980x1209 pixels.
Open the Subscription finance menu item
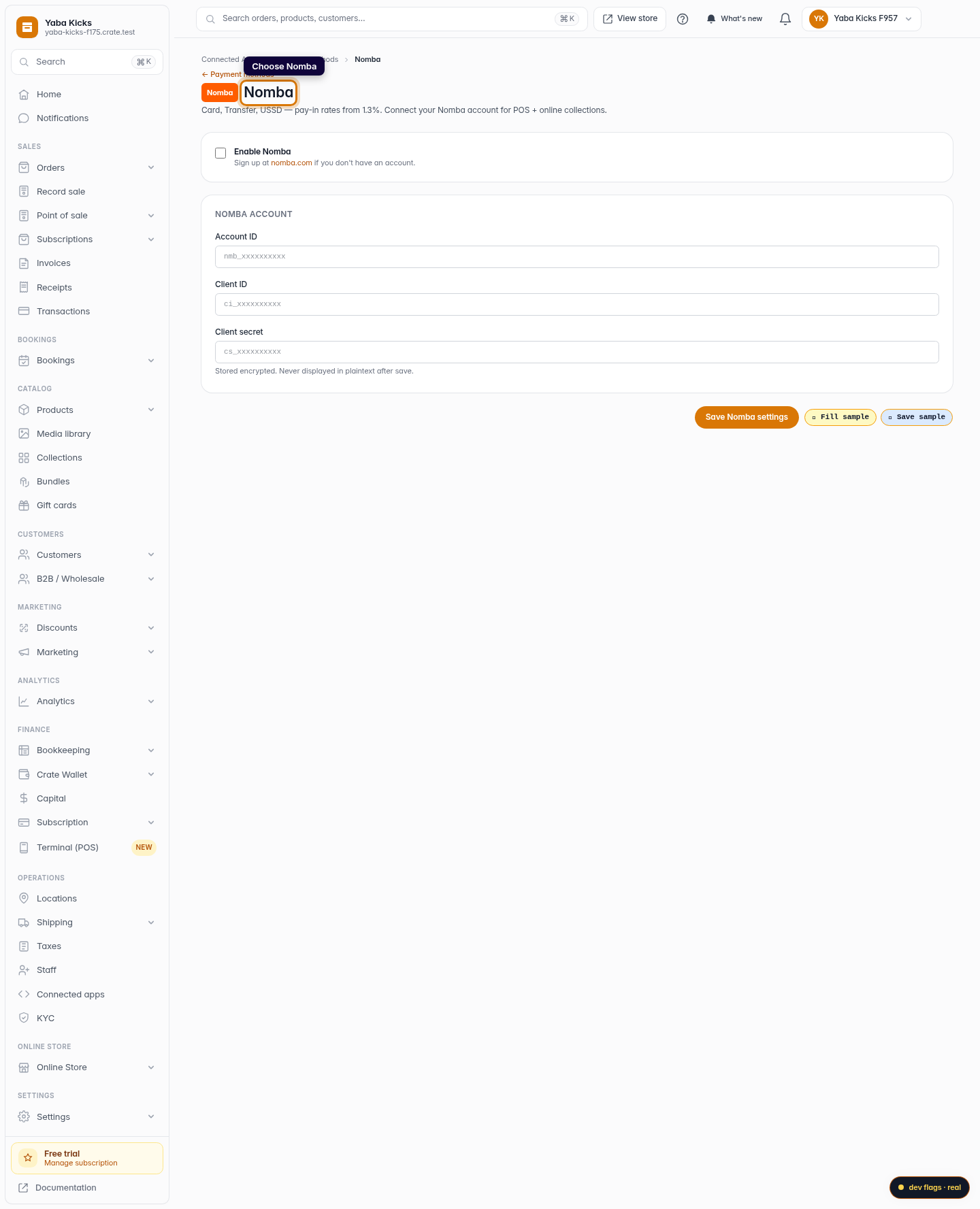pyautogui.click(x=87, y=823)
